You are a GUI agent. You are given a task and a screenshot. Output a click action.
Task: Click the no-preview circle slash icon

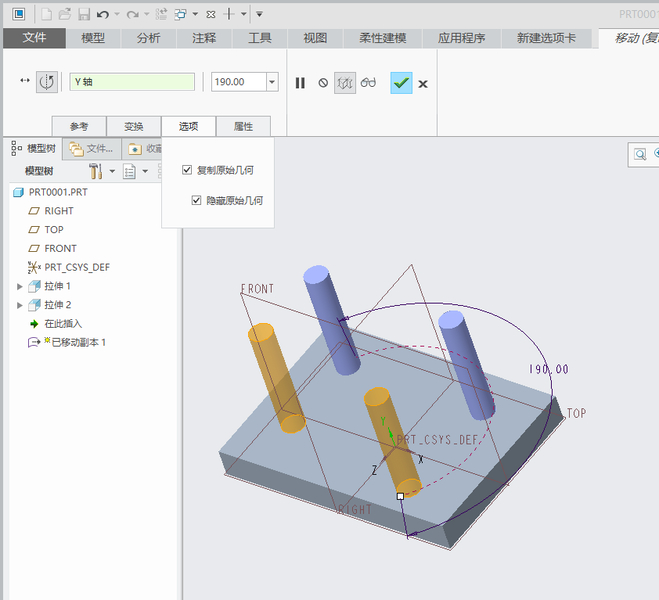[323, 83]
